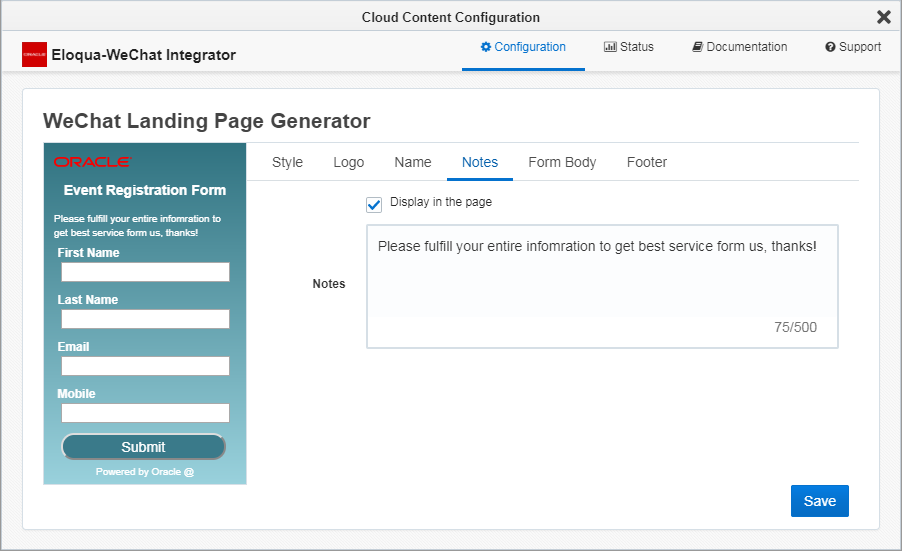
Task: Click the Email preview input field
Action: pyautogui.click(x=146, y=366)
